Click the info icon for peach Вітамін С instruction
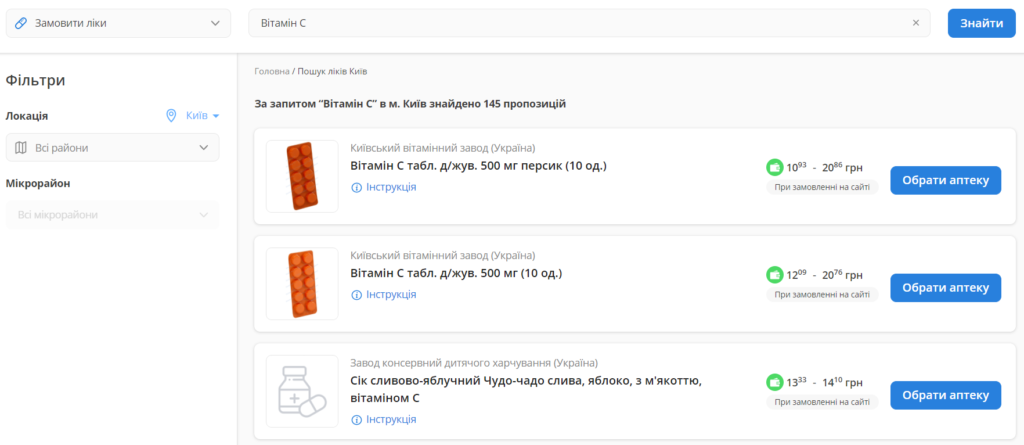 pos(357,187)
